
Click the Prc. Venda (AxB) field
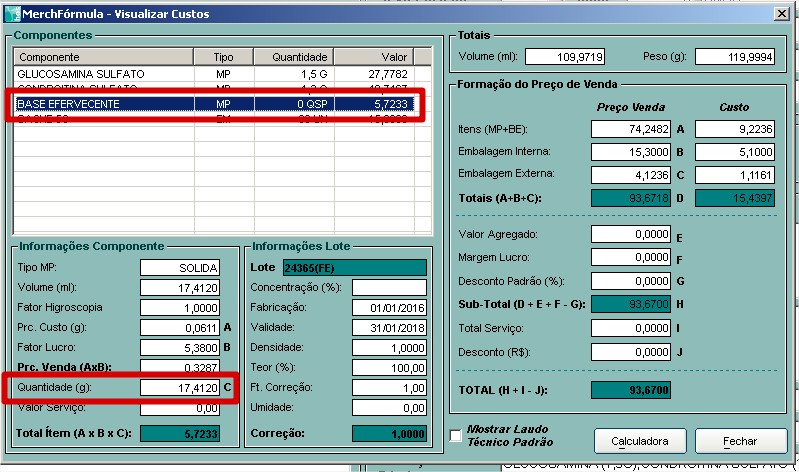point(180,366)
